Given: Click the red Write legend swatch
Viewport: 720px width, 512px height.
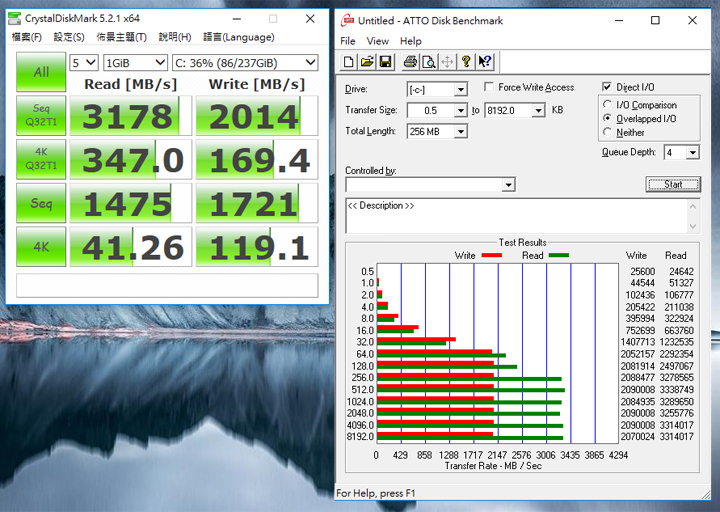Looking at the screenshot, I should [491, 255].
